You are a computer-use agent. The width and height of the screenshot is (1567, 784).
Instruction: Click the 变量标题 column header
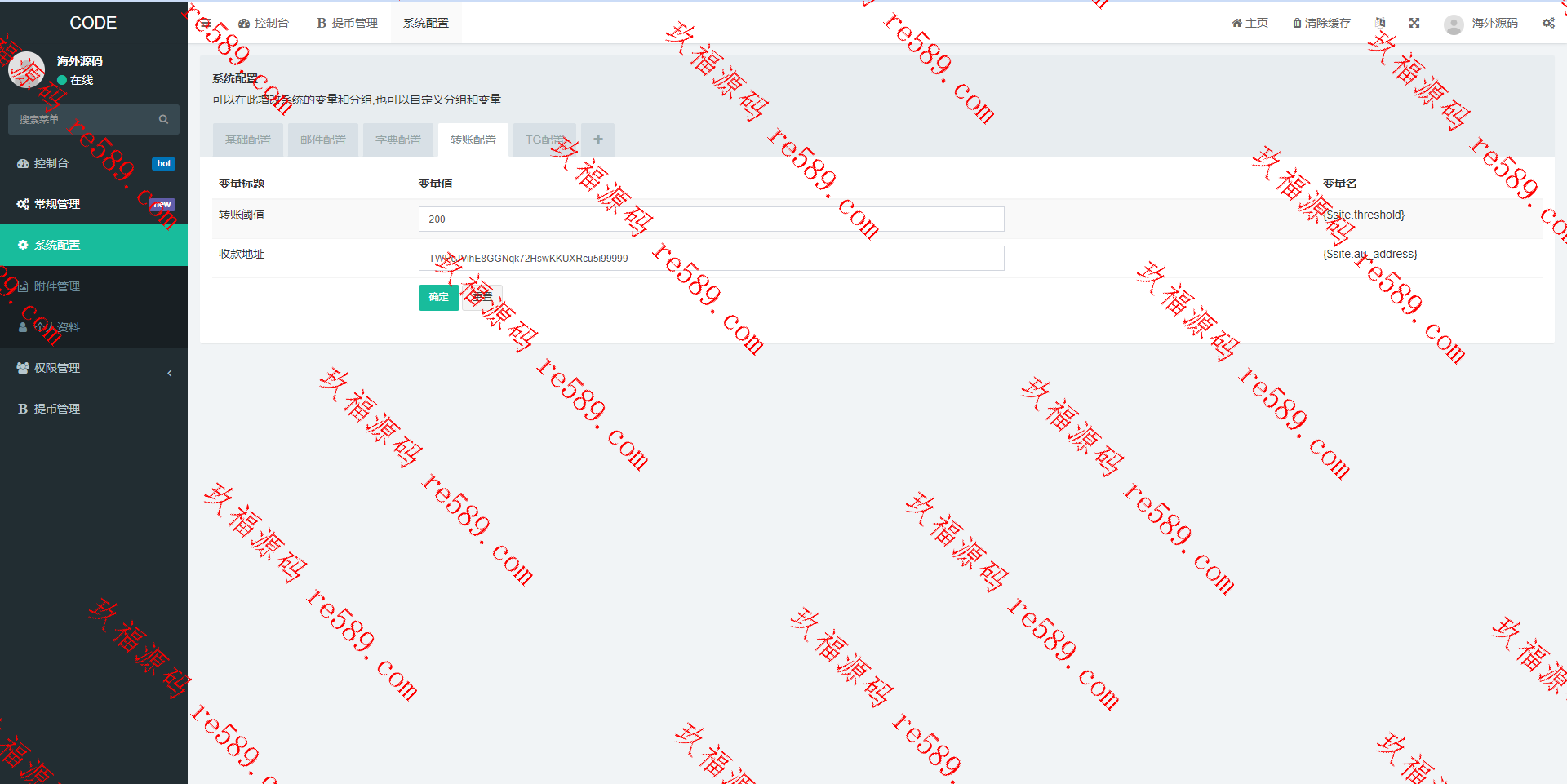[x=242, y=184]
